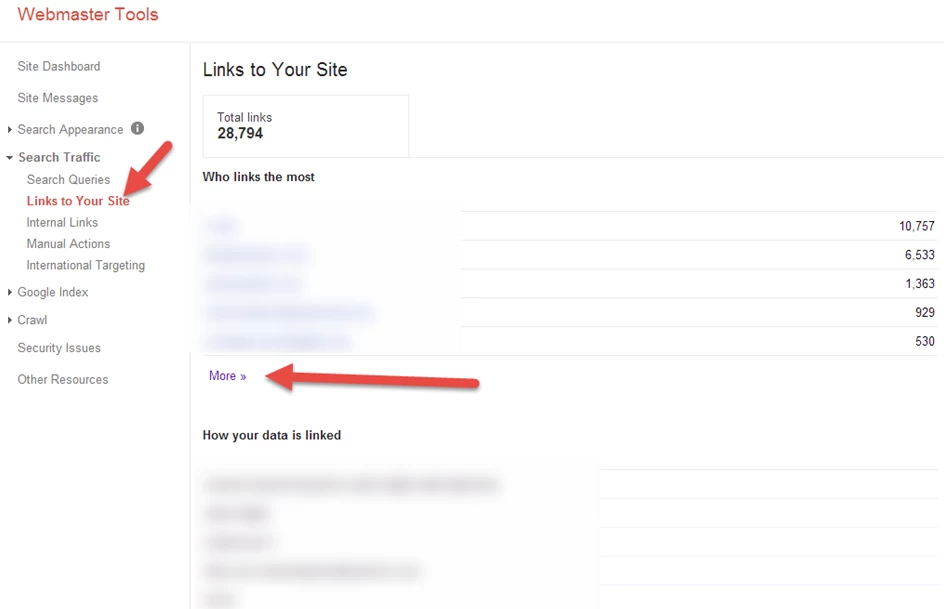Click the 10,757 links count value
944x609 pixels.
916,225
